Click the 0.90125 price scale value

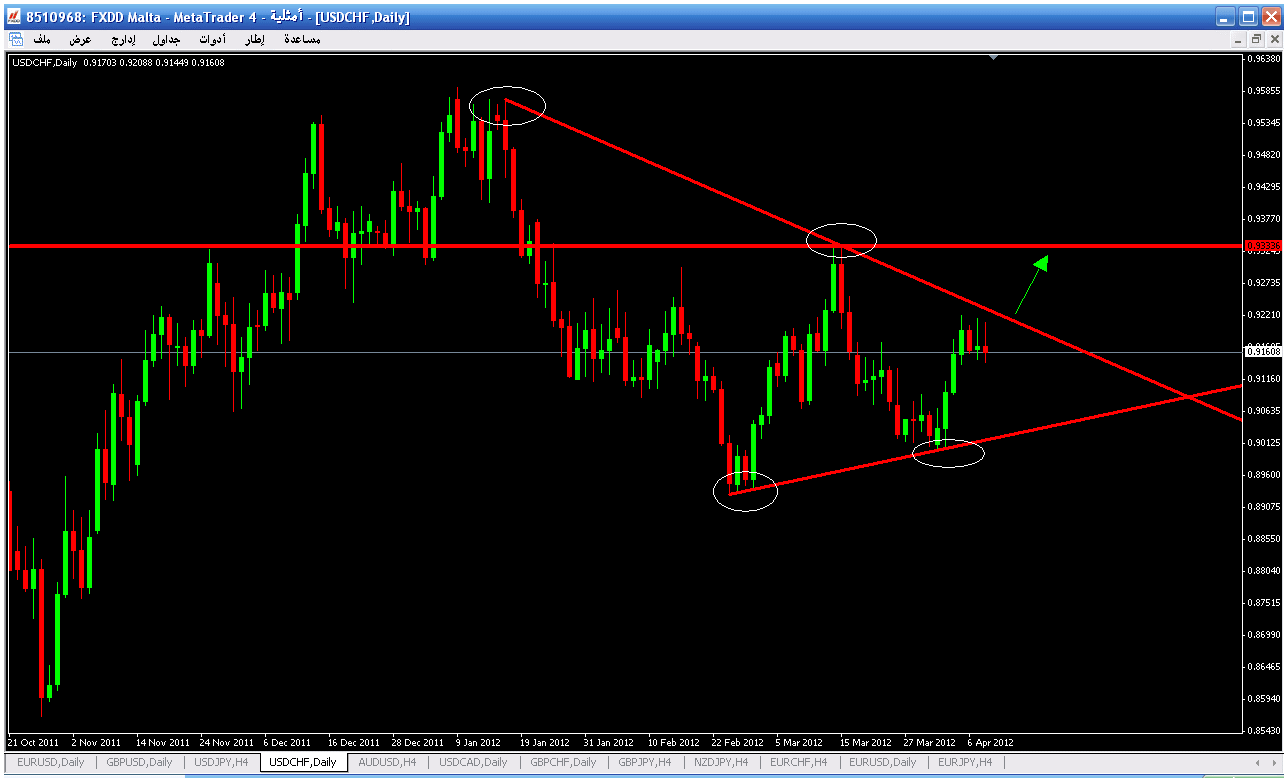pos(1263,442)
